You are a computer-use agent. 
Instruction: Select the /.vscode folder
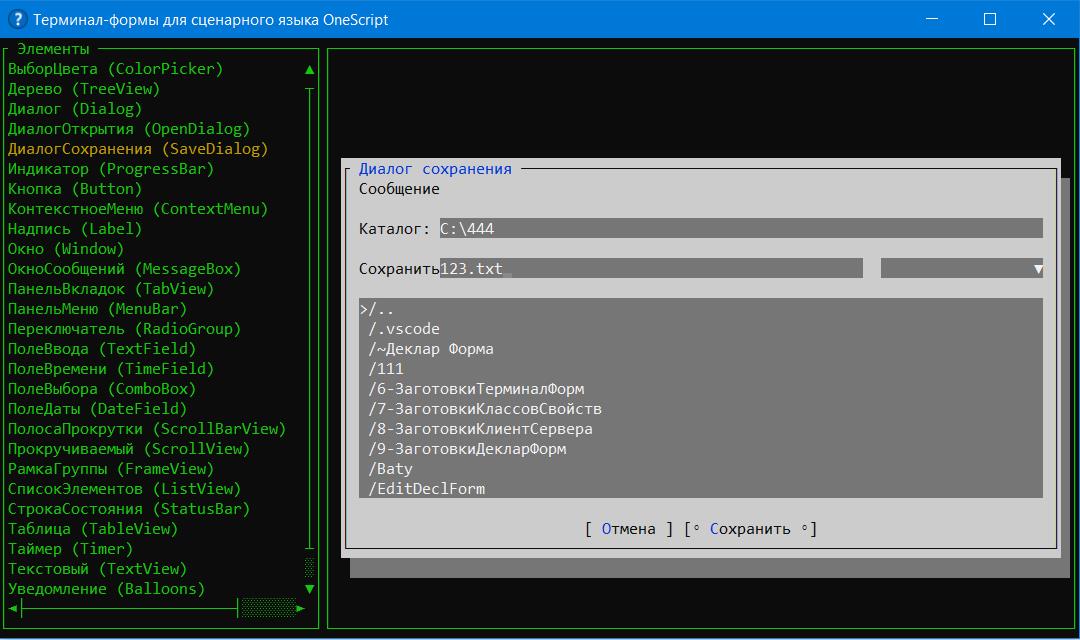404,329
